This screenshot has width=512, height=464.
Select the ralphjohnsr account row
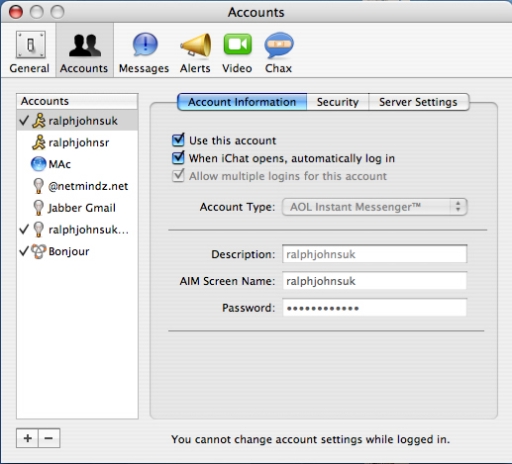pyautogui.click(x=77, y=142)
